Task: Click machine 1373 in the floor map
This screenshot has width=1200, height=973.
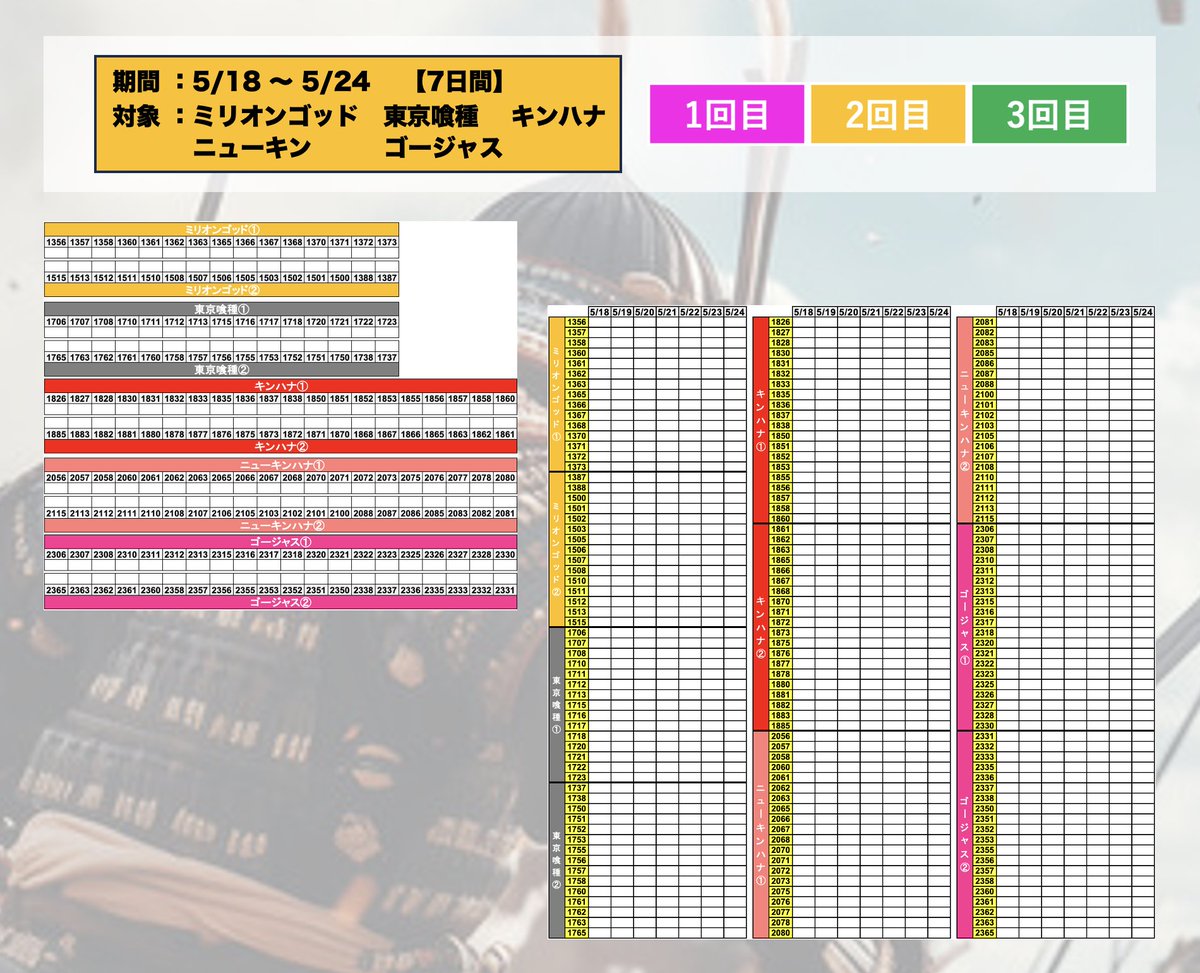Action: pos(386,242)
